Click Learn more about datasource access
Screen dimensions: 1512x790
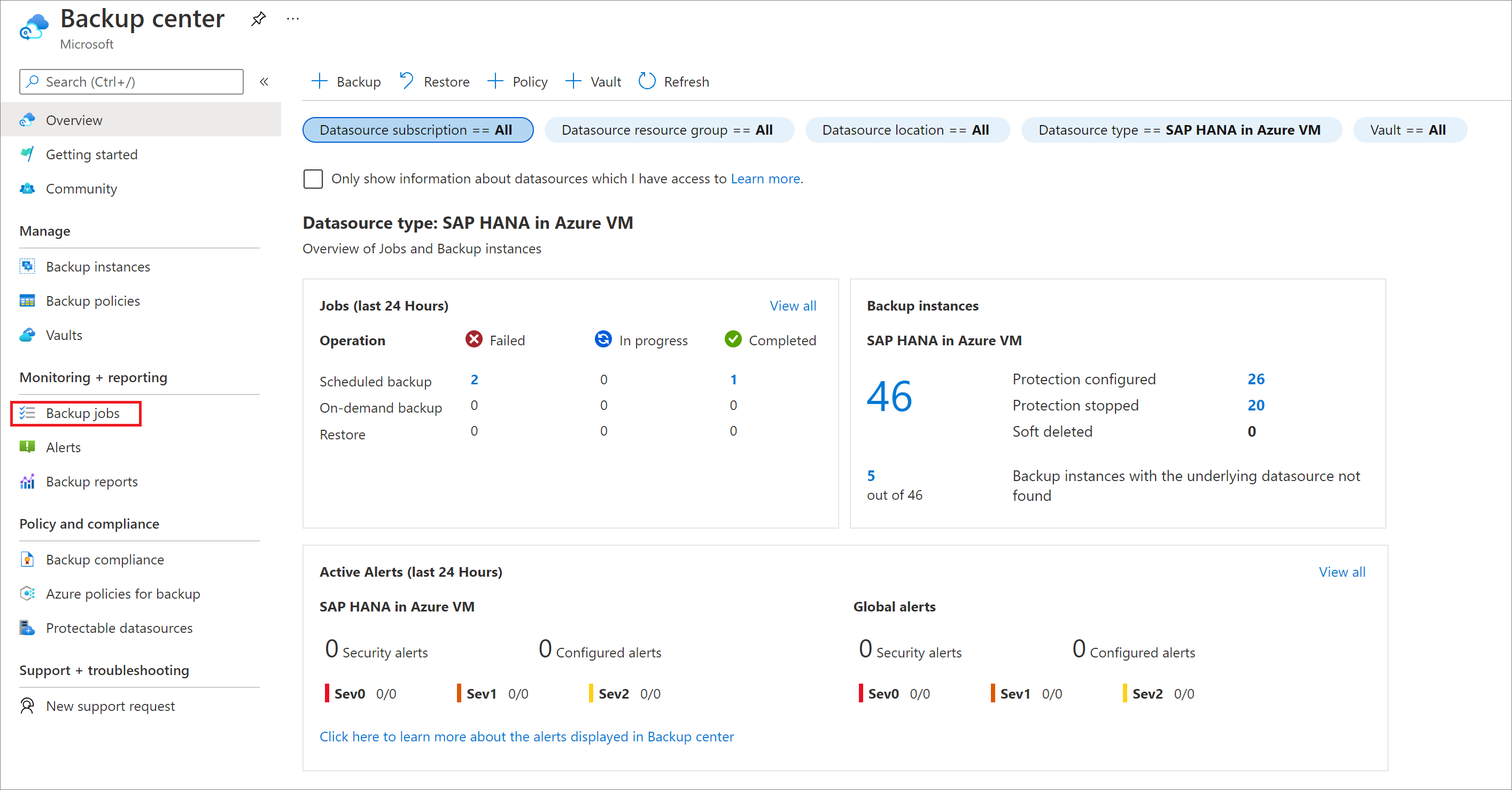point(766,178)
